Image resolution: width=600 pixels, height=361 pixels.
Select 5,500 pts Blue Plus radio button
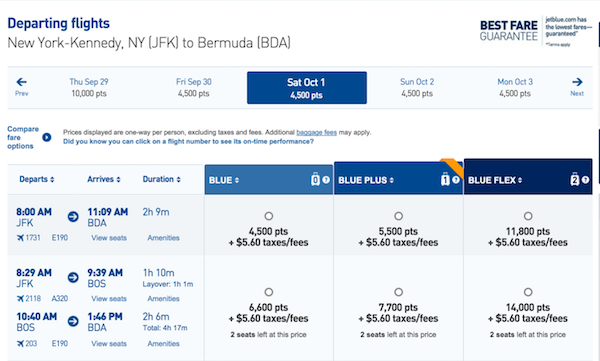click(x=398, y=216)
